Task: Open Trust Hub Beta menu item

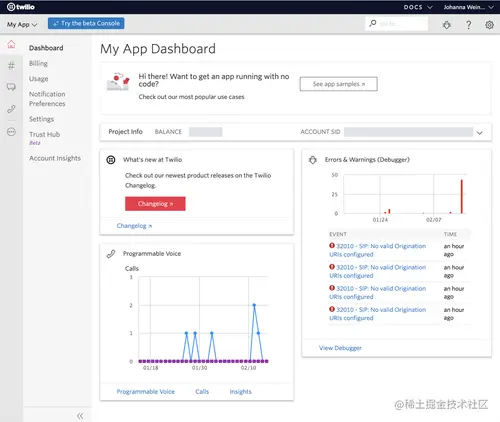Action: click(x=44, y=138)
